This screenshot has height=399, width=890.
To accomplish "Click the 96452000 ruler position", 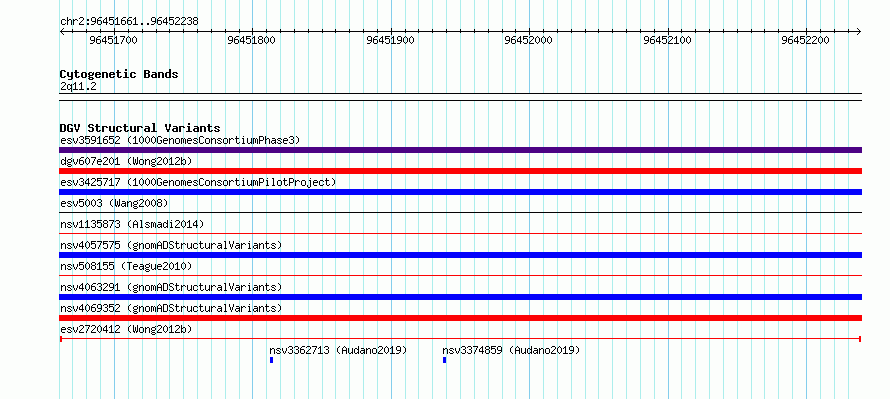I will tap(528, 40).
